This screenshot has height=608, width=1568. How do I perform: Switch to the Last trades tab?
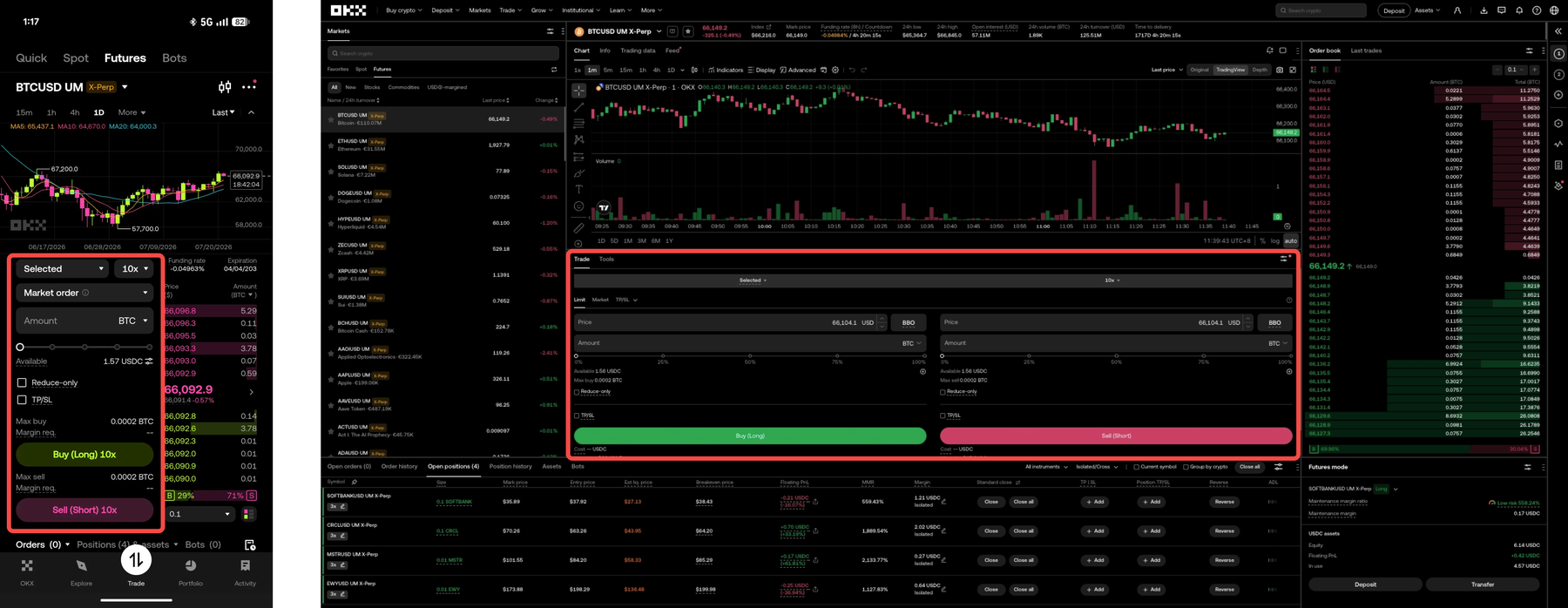pyautogui.click(x=1366, y=51)
